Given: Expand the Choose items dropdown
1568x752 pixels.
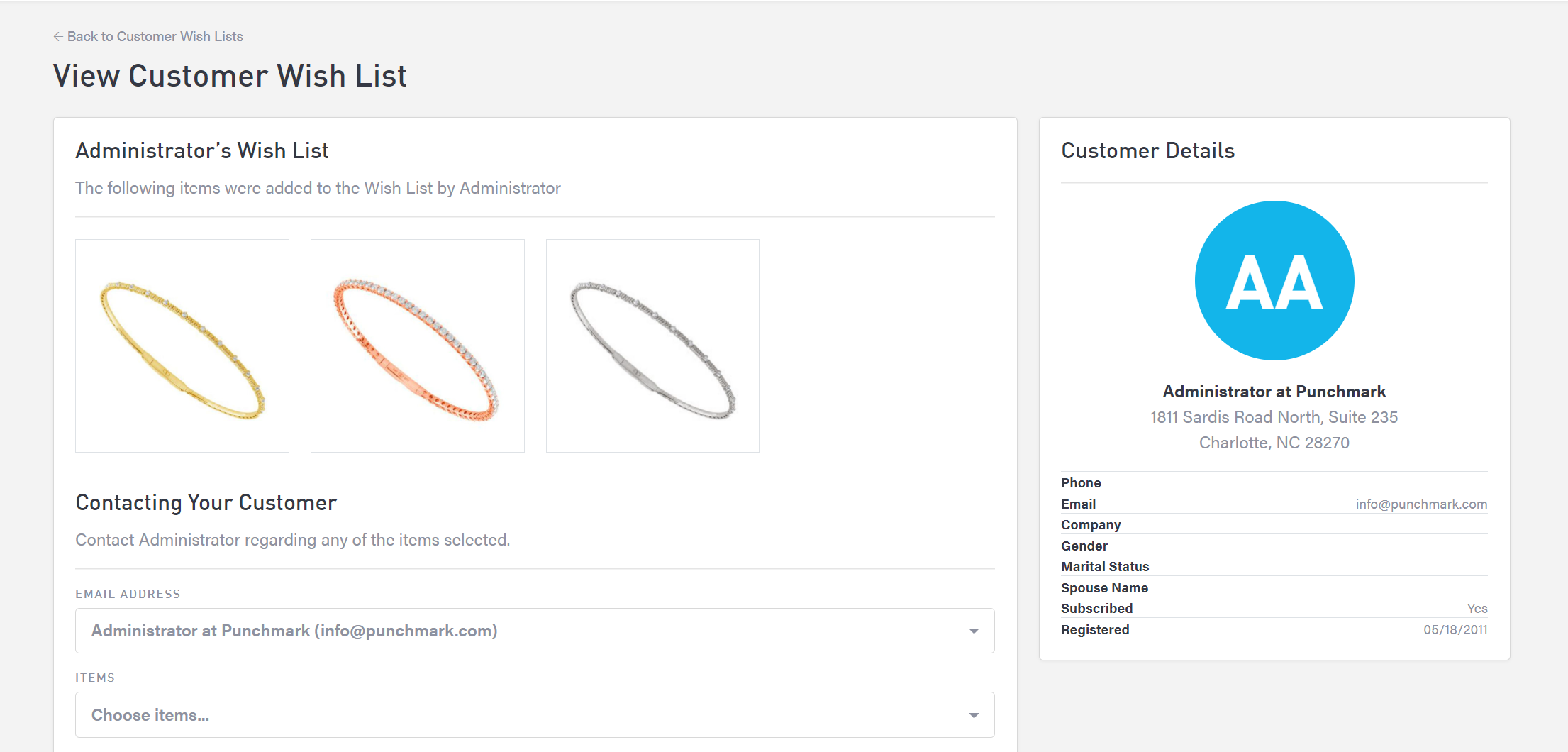Looking at the screenshot, I should pos(525,715).
